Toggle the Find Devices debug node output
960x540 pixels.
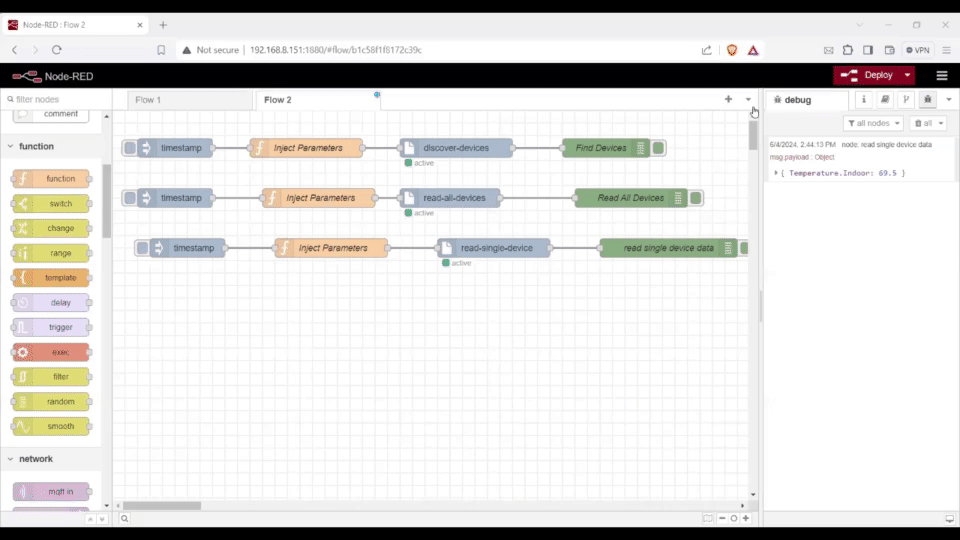tap(658, 148)
